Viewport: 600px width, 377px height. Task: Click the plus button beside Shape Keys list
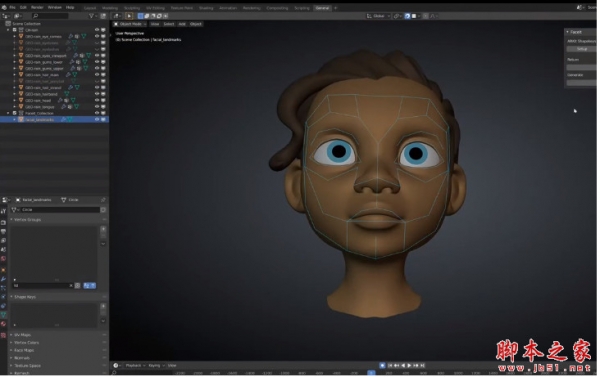(103, 307)
